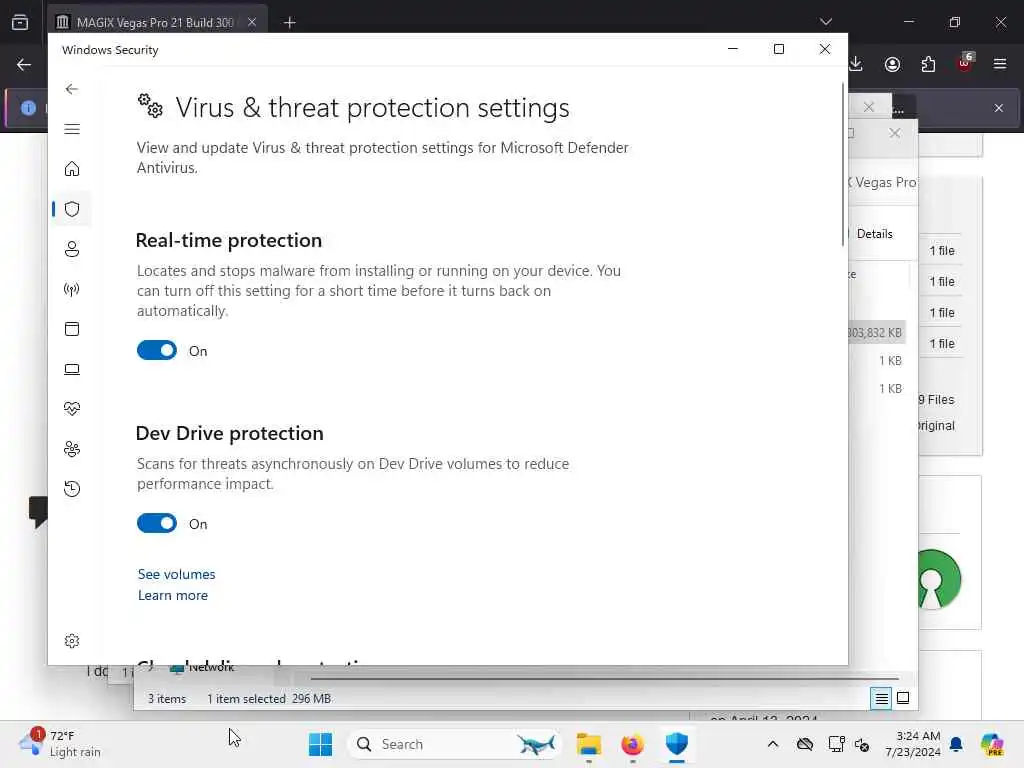Open the Firefox View icon
Viewport: 1024px width, 768px height.
(x=20, y=22)
